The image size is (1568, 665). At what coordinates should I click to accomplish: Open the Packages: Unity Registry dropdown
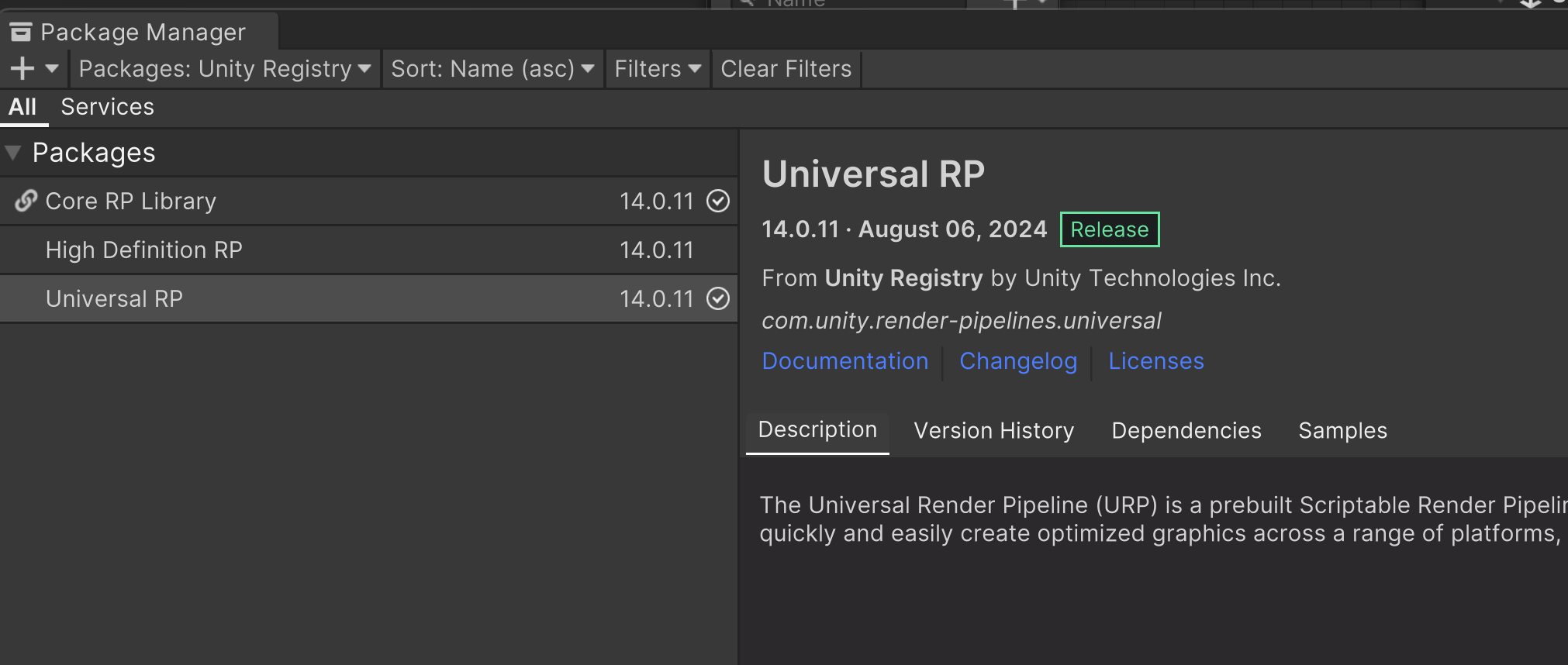pos(225,69)
